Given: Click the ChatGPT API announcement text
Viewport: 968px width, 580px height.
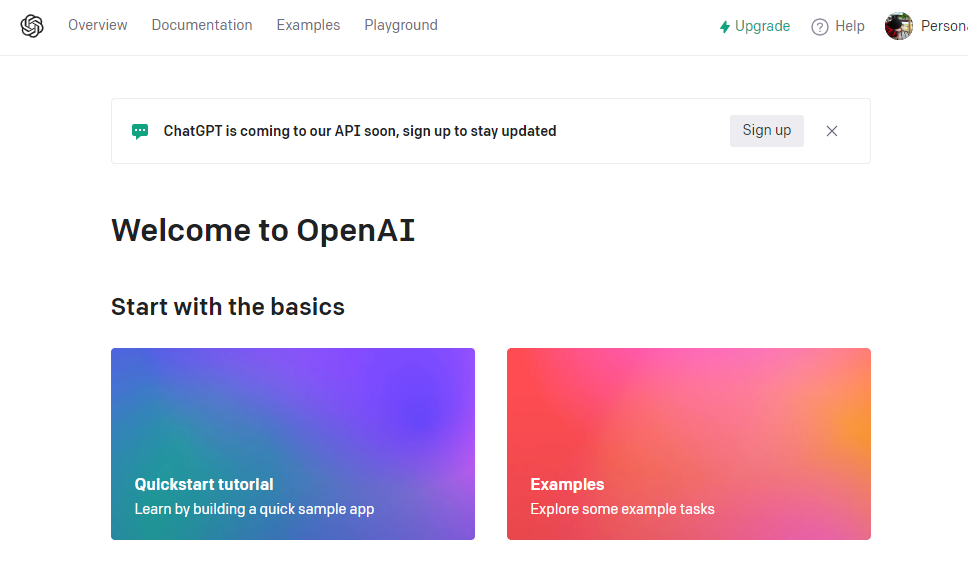Looking at the screenshot, I should pos(360,131).
